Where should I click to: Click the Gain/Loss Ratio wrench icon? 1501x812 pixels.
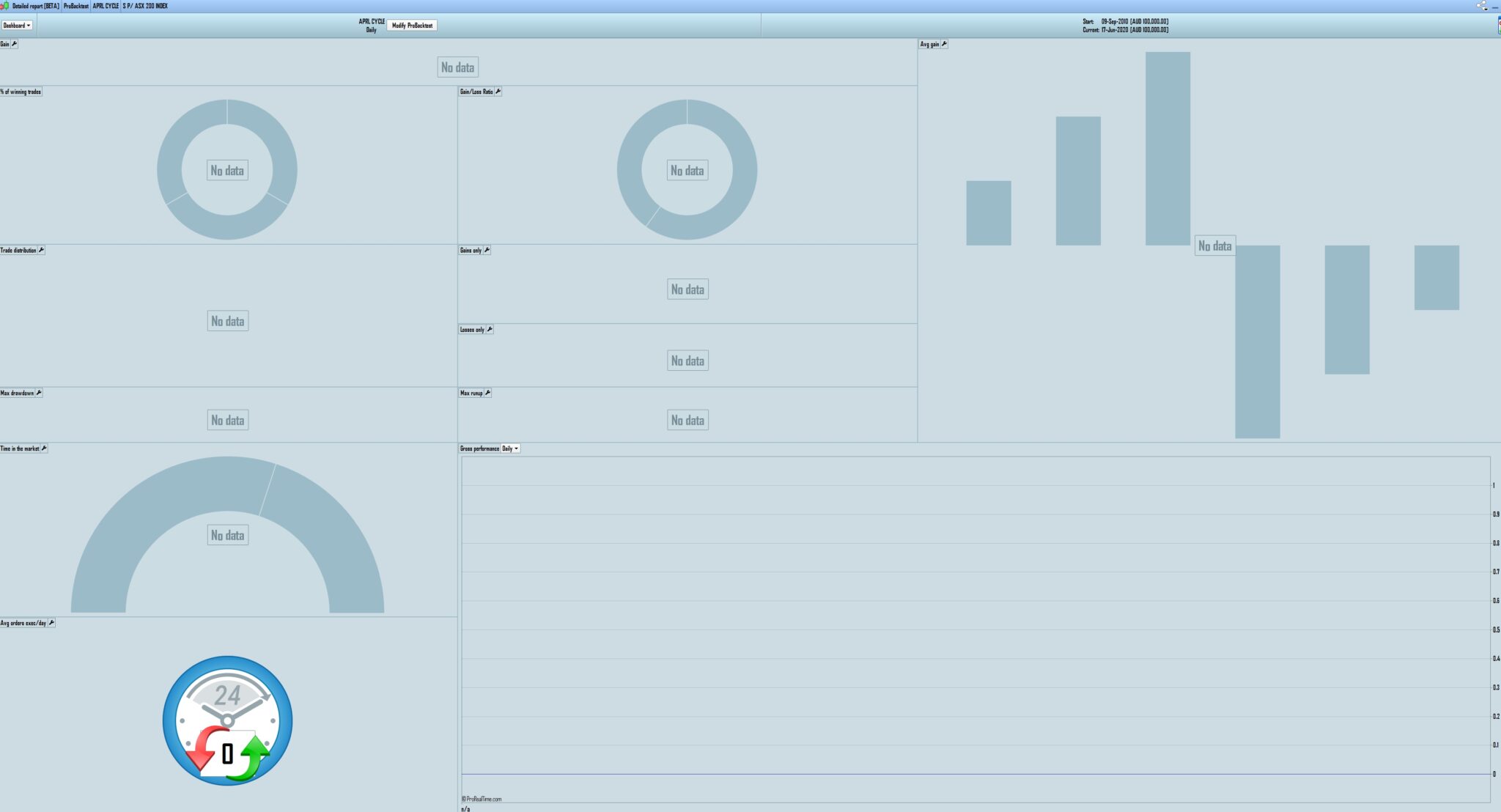pos(498,92)
